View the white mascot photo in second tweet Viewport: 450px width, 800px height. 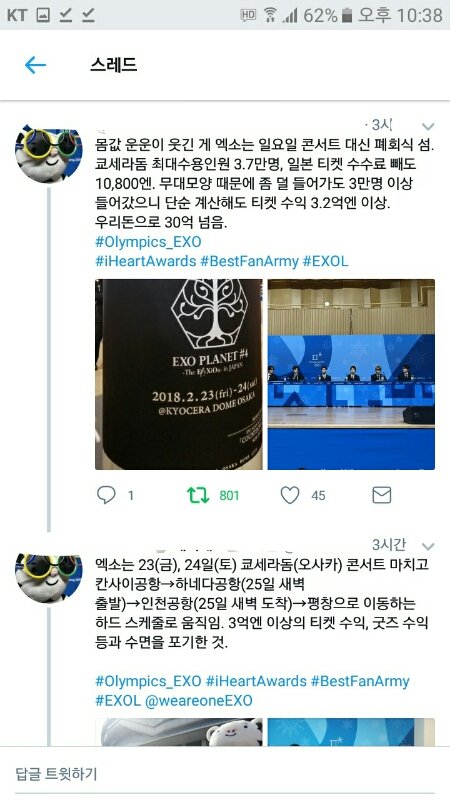point(179,732)
